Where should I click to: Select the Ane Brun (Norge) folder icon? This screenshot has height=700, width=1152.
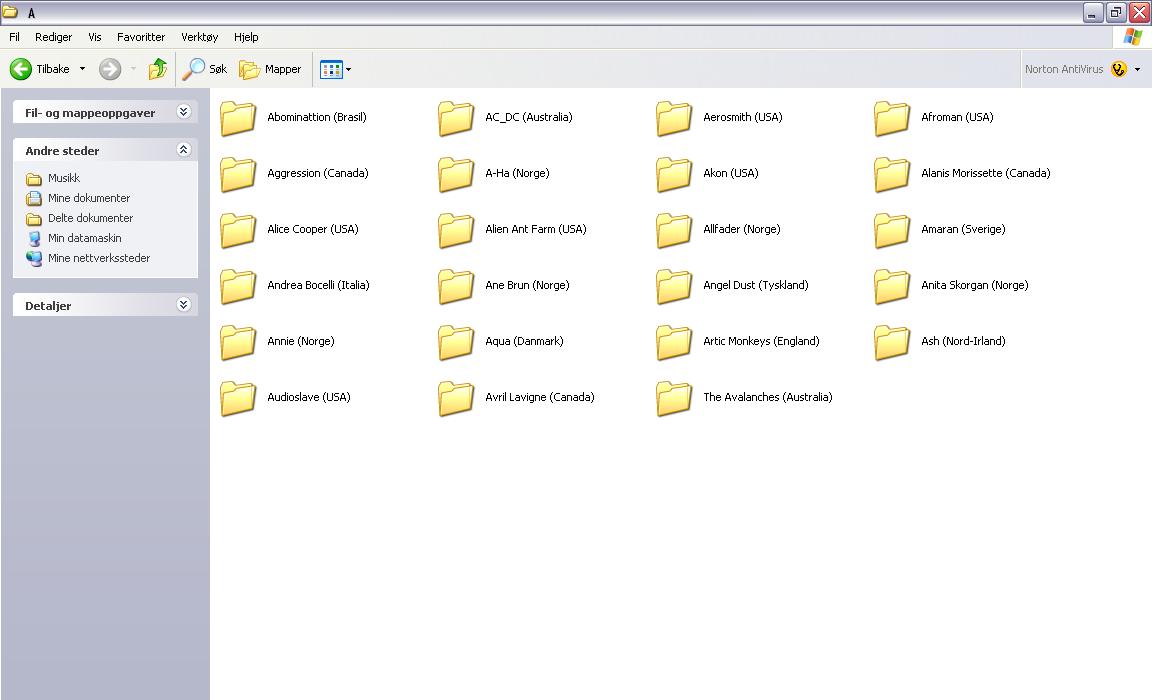[456, 286]
